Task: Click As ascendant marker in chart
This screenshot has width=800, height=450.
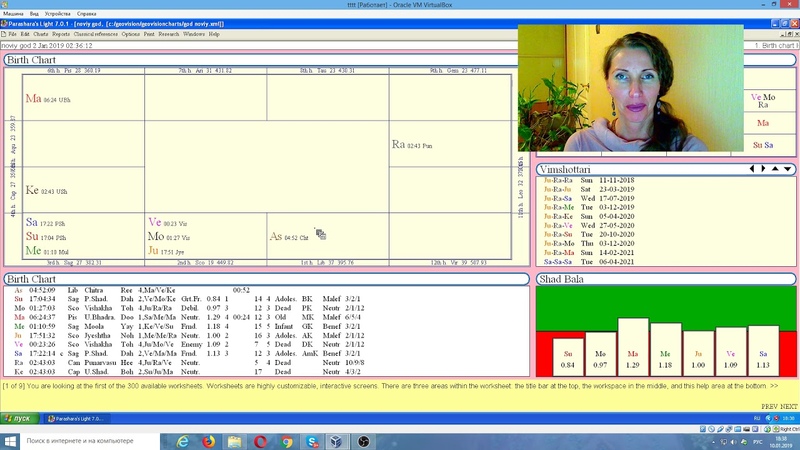Action: click(x=276, y=236)
